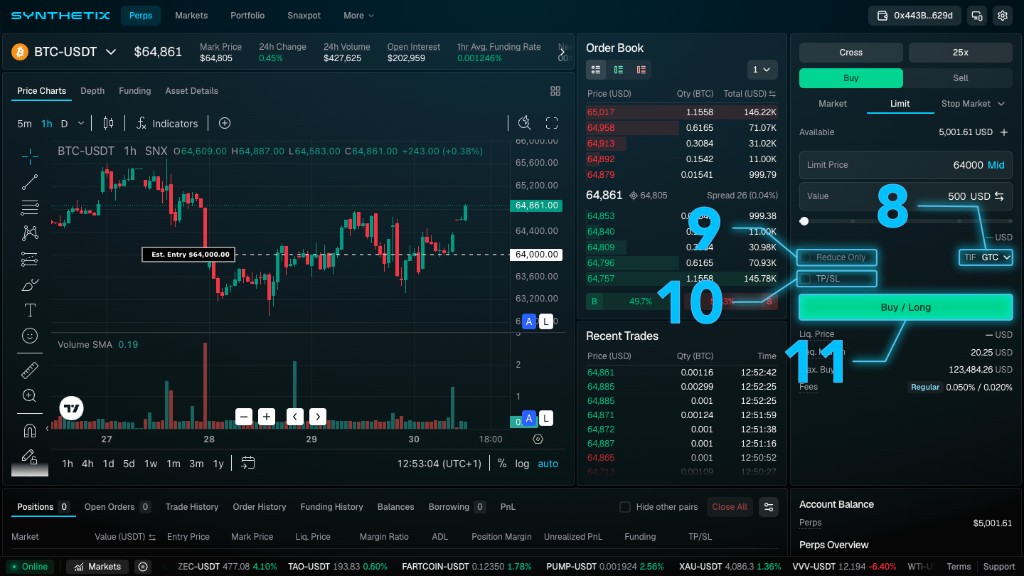Open the forecasting and measurement tools
Viewport: 1024px width, 576px height.
click(x=29, y=259)
